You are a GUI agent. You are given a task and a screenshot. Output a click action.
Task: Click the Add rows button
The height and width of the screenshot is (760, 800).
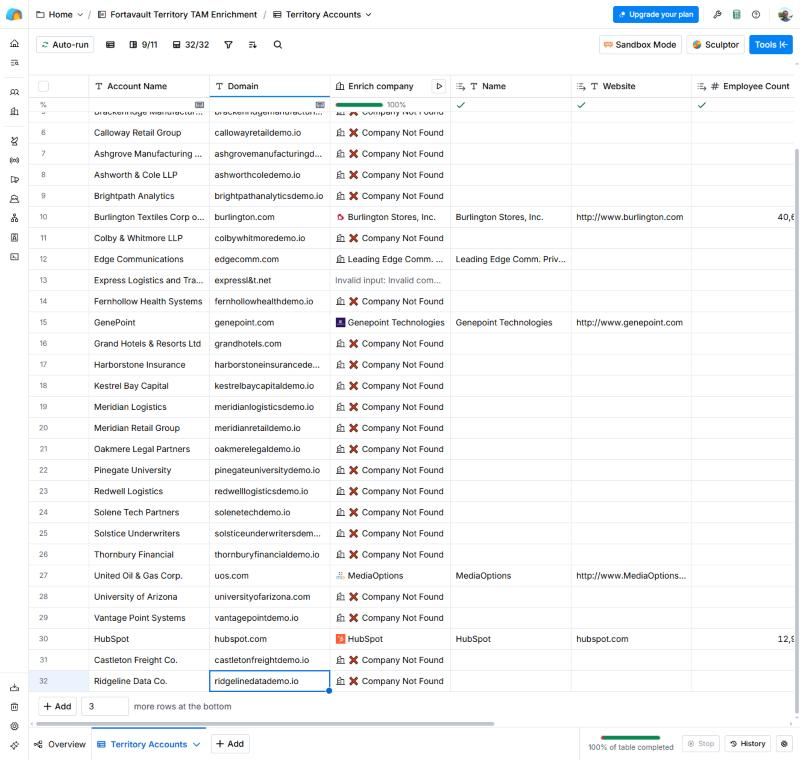[57, 706]
